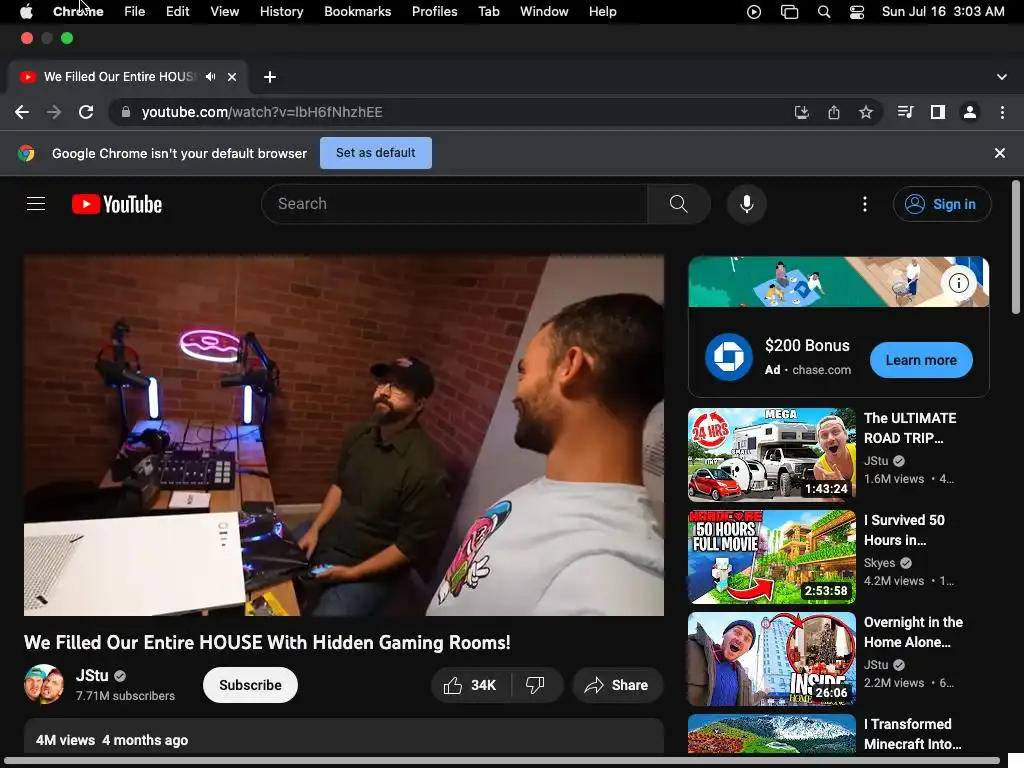Open the Bookmarks menu

(358, 11)
